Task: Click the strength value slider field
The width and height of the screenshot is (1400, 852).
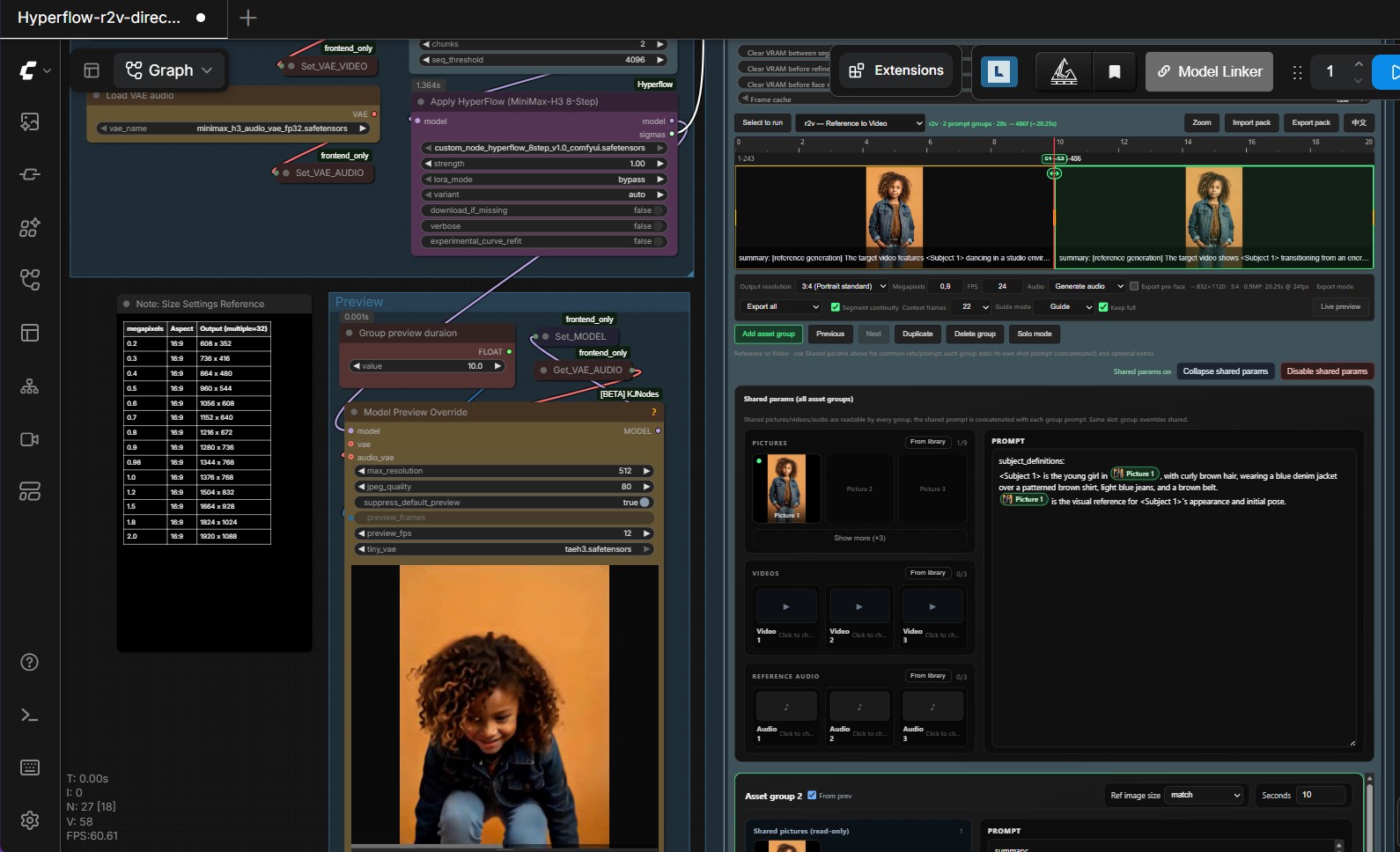Action: (x=545, y=164)
